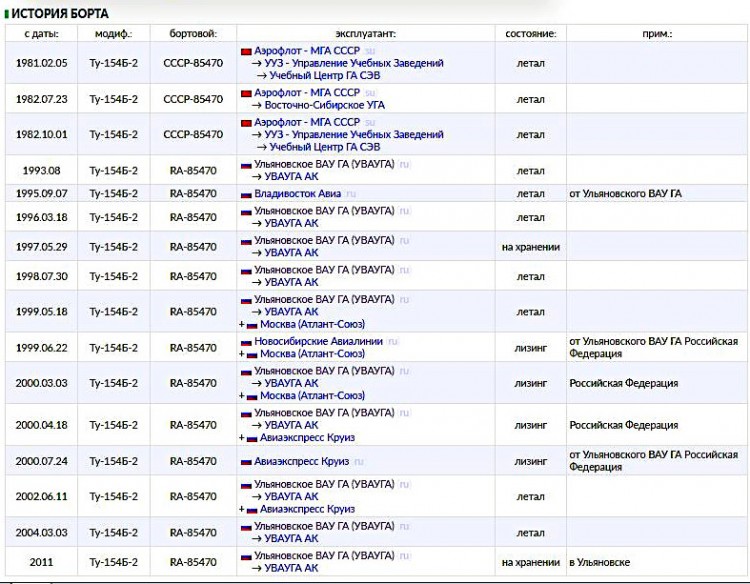This screenshot has width=750, height=584.
Task: Click the Russian flag icon in the 1996.03.18 row
Action: point(246,211)
